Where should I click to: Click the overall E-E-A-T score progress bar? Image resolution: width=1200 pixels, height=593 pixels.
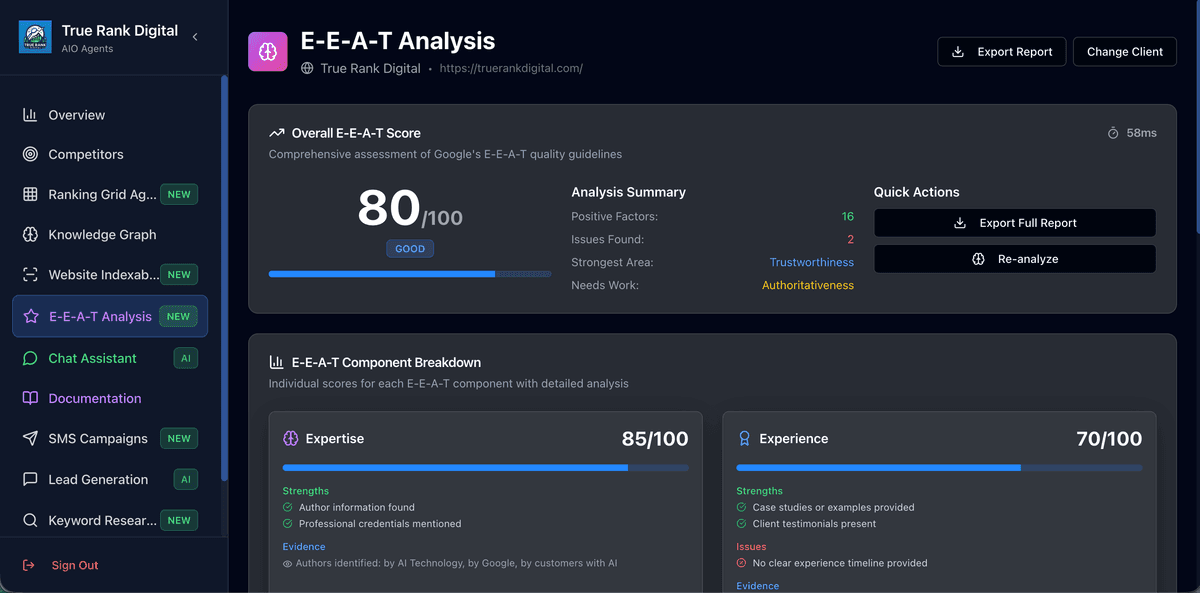409,273
